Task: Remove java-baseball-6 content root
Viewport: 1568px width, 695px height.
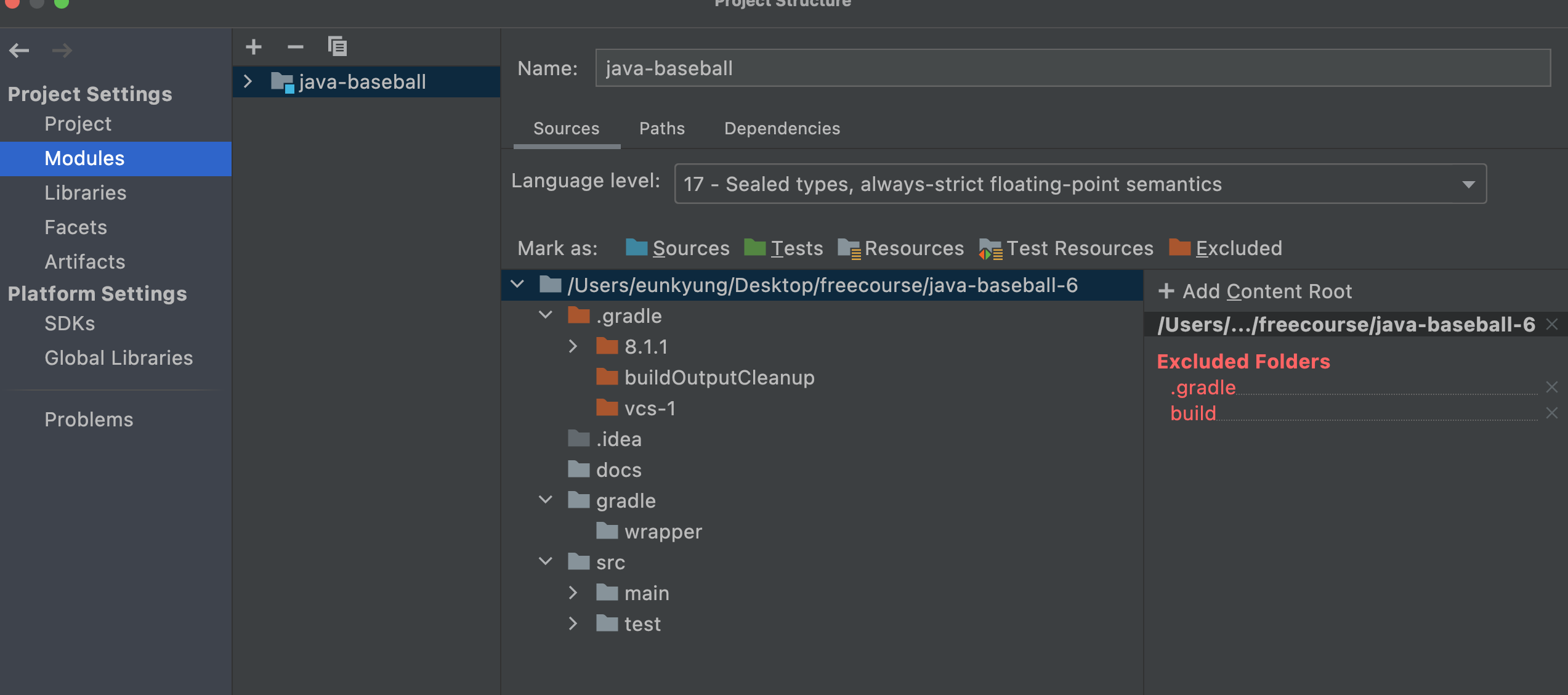Action: [1551, 324]
